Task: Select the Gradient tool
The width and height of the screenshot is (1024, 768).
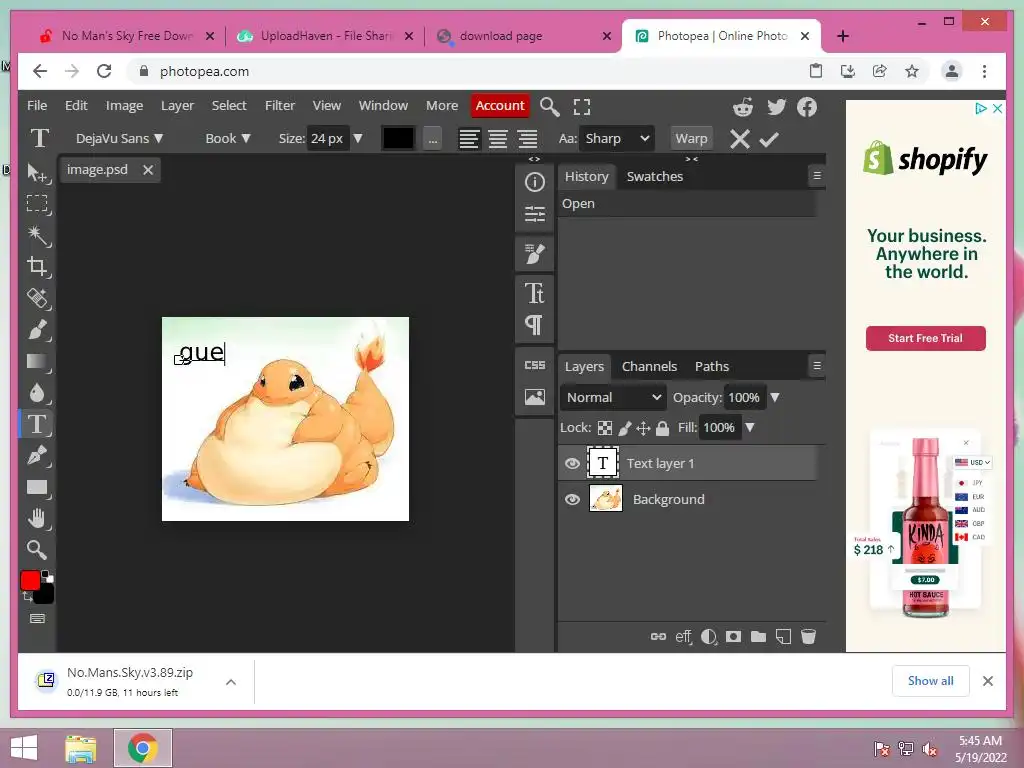Action: (x=37, y=361)
